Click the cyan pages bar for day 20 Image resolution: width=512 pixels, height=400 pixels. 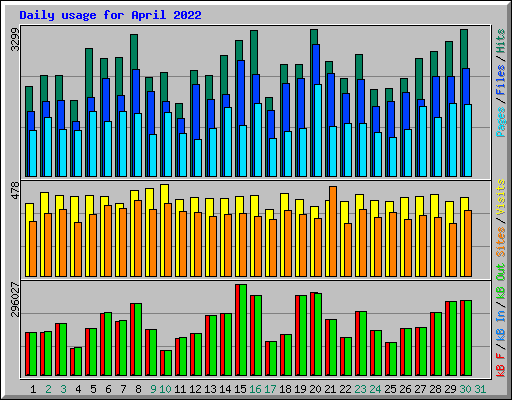point(318,130)
